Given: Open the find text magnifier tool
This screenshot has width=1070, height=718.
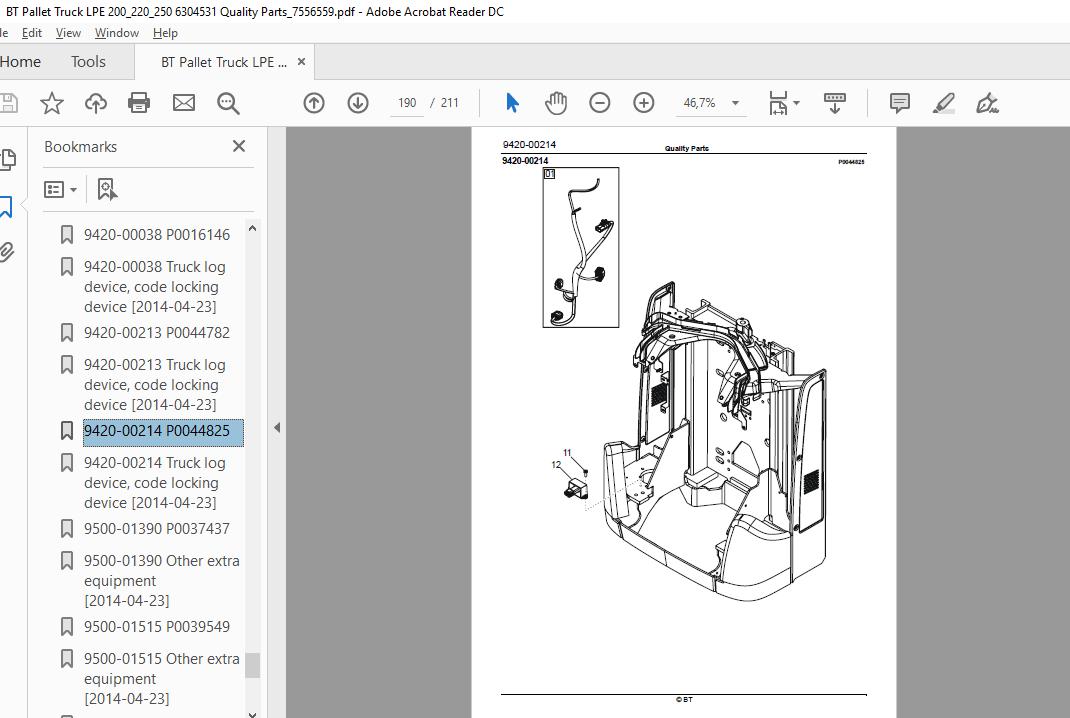Looking at the screenshot, I should click(228, 103).
